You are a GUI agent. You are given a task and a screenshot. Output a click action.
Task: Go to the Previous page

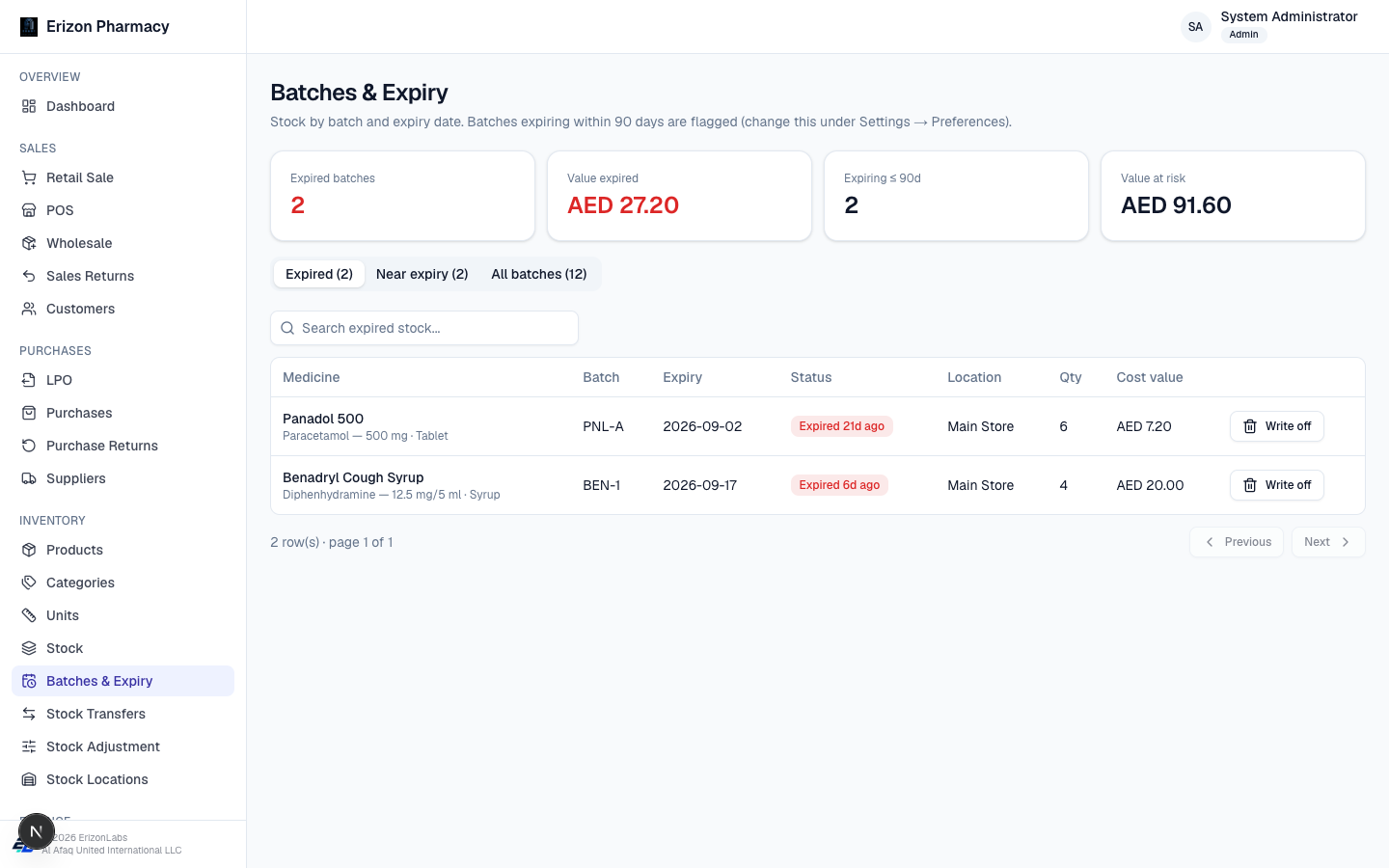tap(1237, 542)
